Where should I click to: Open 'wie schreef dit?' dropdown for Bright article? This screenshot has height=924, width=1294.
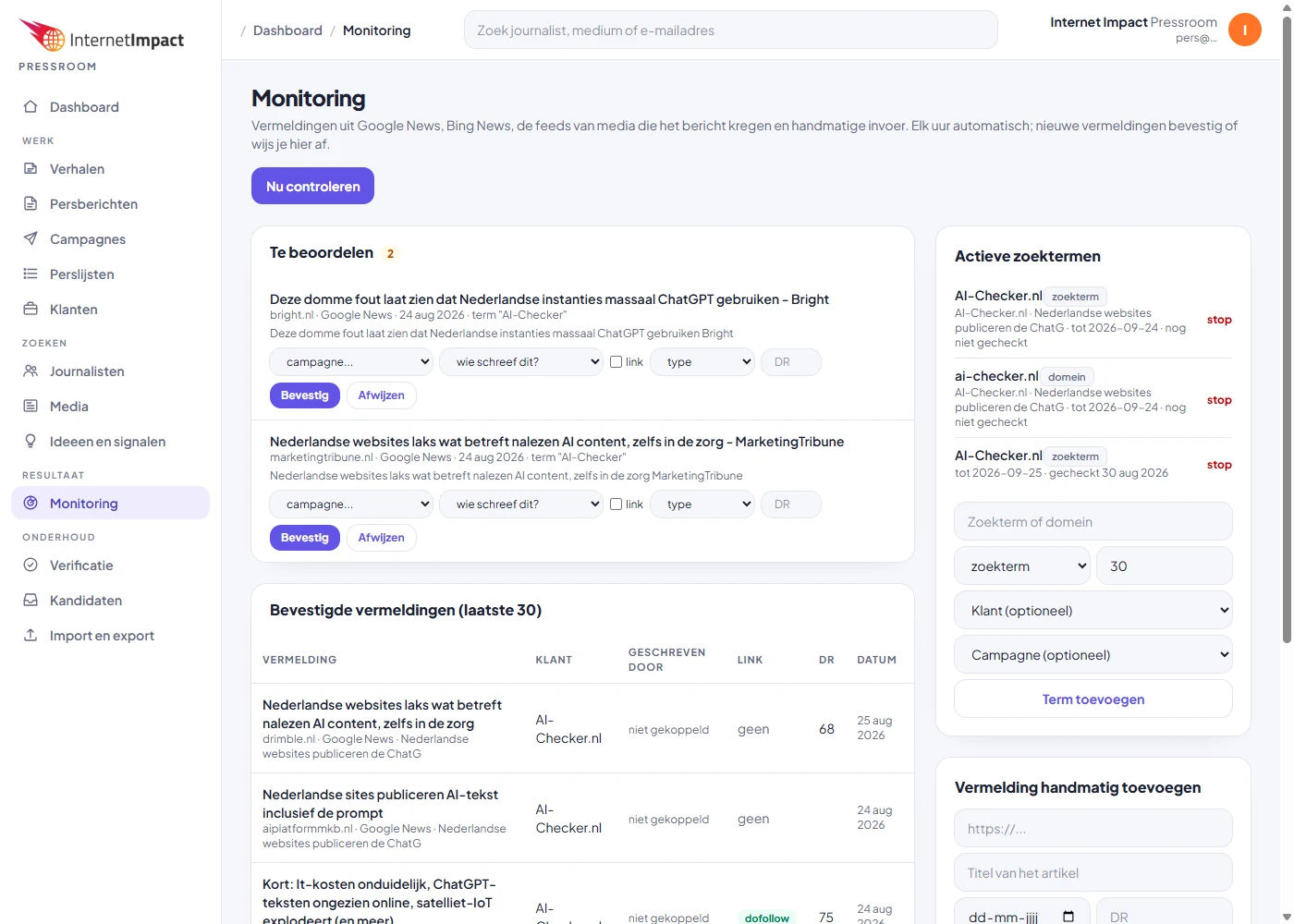(x=522, y=362)
